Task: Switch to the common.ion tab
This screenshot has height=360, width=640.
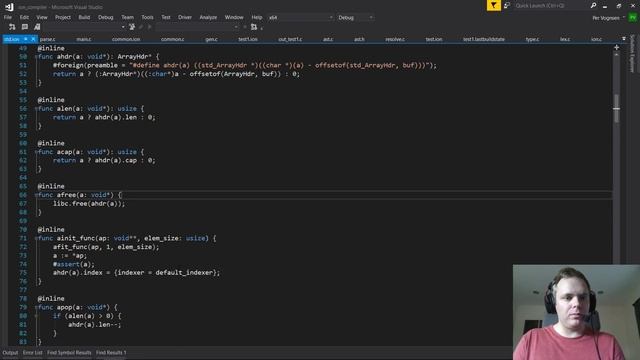Action: pyautogui.click(x=126, y=39)
